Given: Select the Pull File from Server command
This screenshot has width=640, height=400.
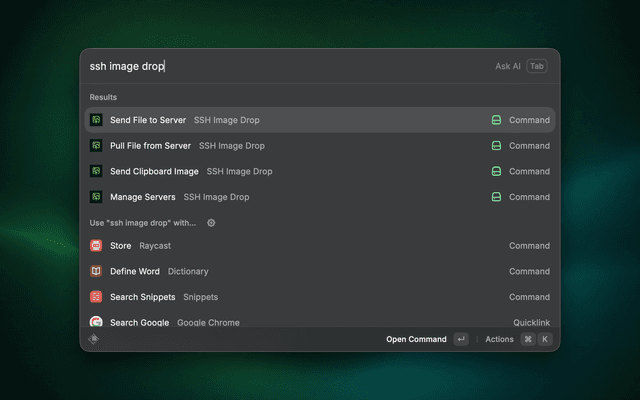Looking at the screenshot, I should (320, 146).
